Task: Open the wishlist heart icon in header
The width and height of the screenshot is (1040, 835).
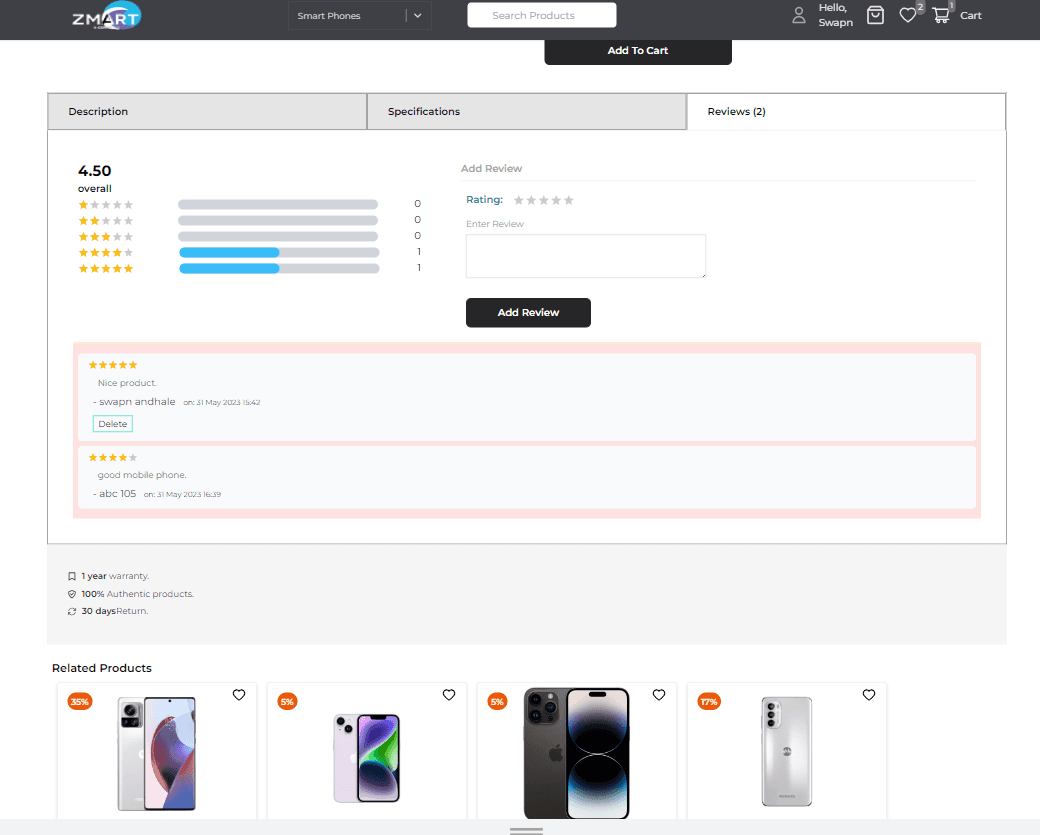Action: [x=907, y=15]
